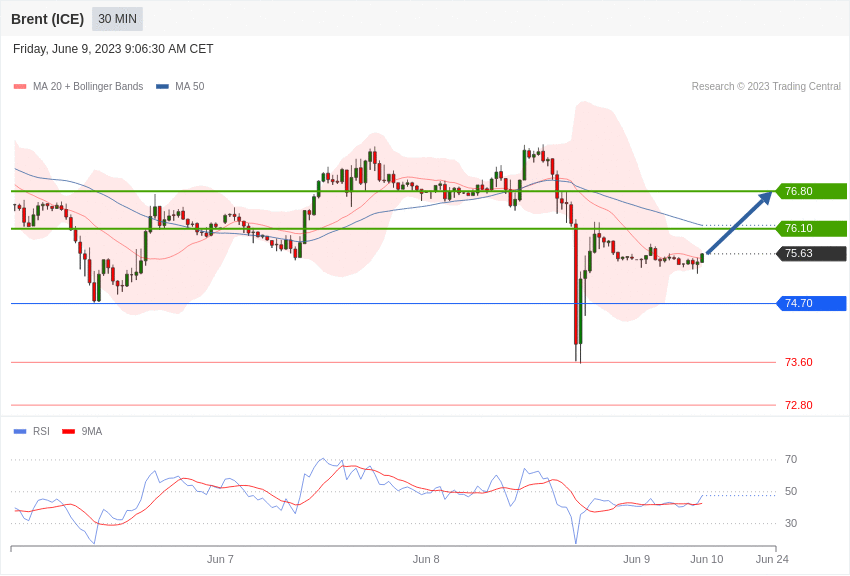Viewport: 850px width, 576px height.
Task: Toggle the MA 20 + Bollinger Bands legend label
Action: 88,87
